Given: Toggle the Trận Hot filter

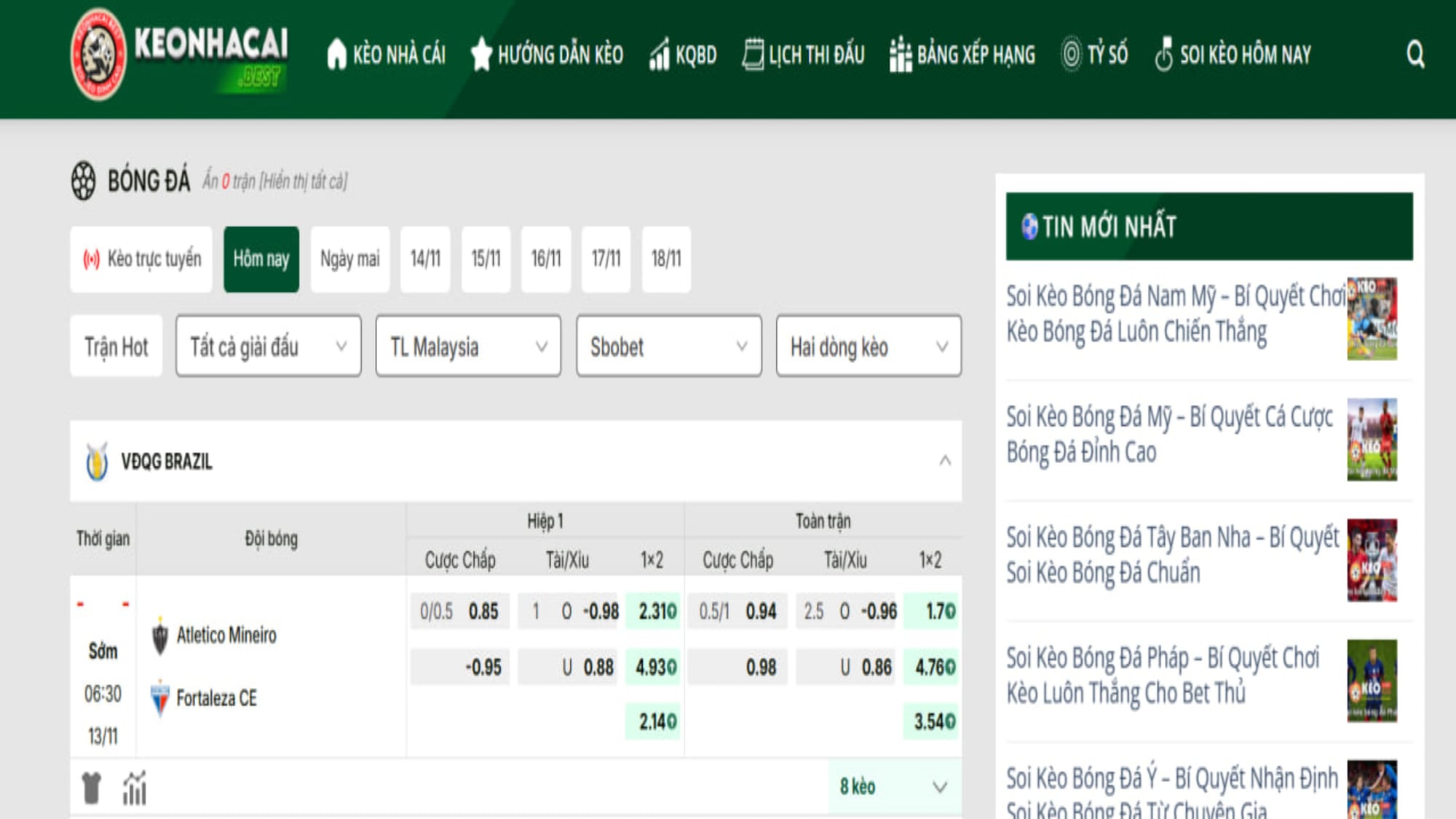Looking at the screenshot, I should pyautogui.click(x=116, y=347).
